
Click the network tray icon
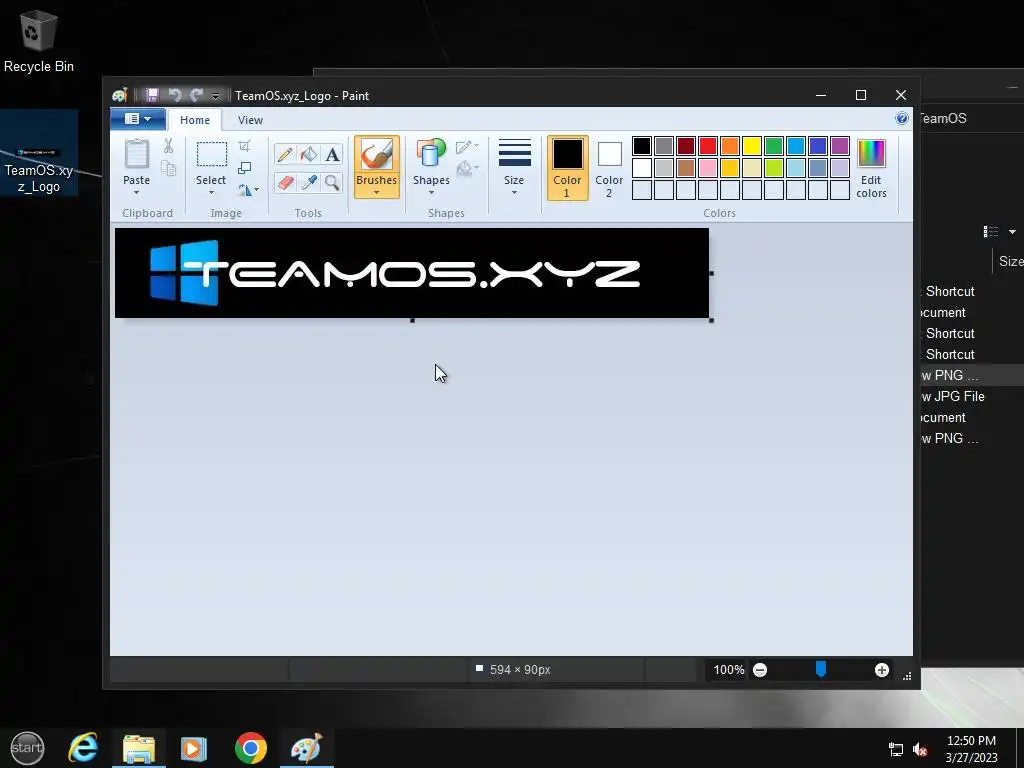click(896, 749)
